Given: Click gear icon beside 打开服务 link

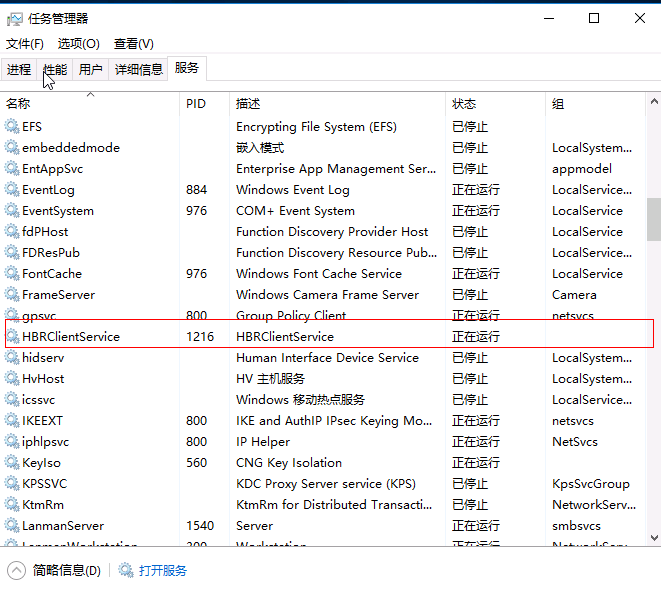Looking at the screenshot, I should click(x=126, y=570).
